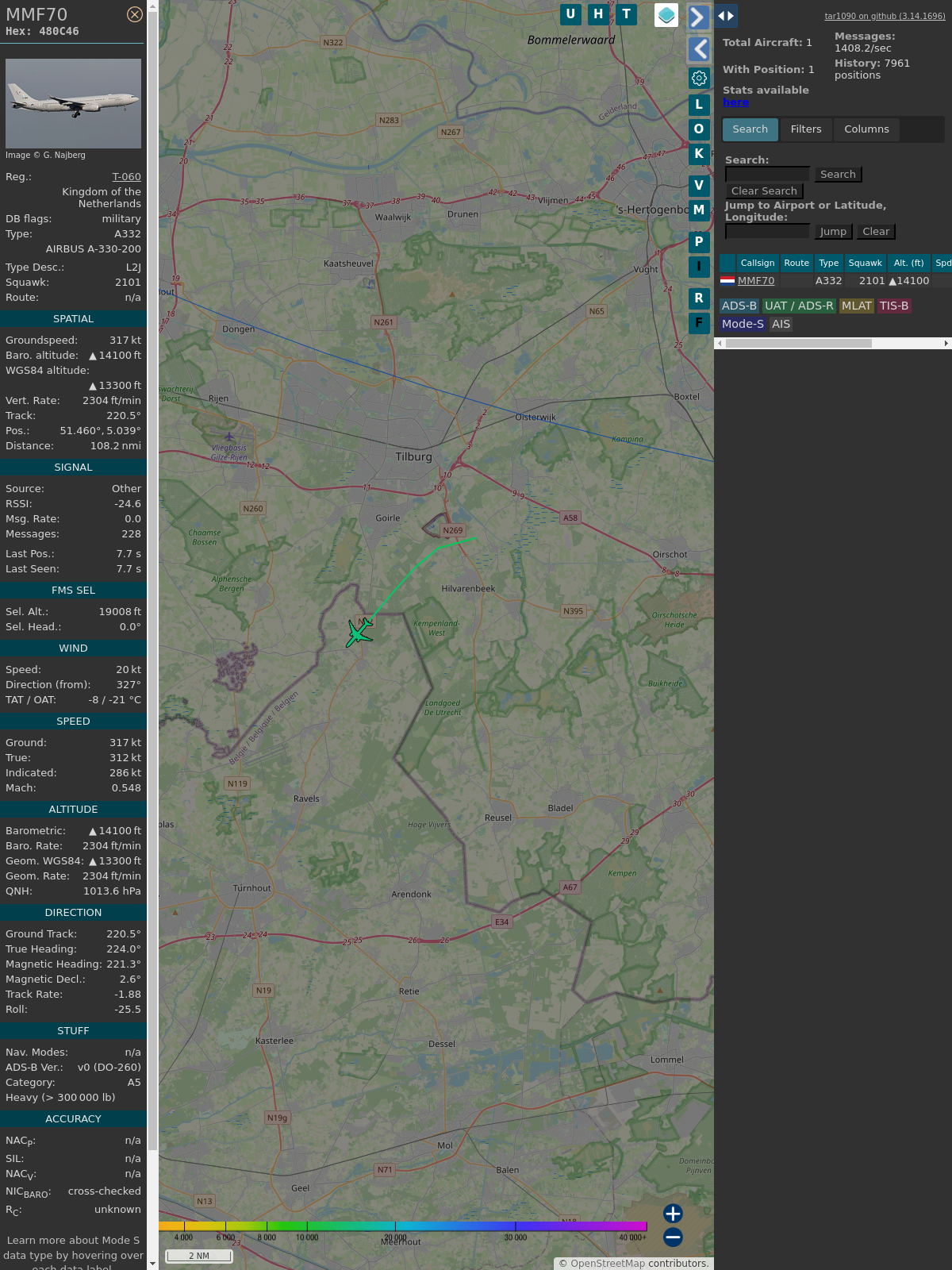Click the settings gear icon on map
This screenshot has height=1270, width=952.
pyautogui.click(x=699, y=78)
